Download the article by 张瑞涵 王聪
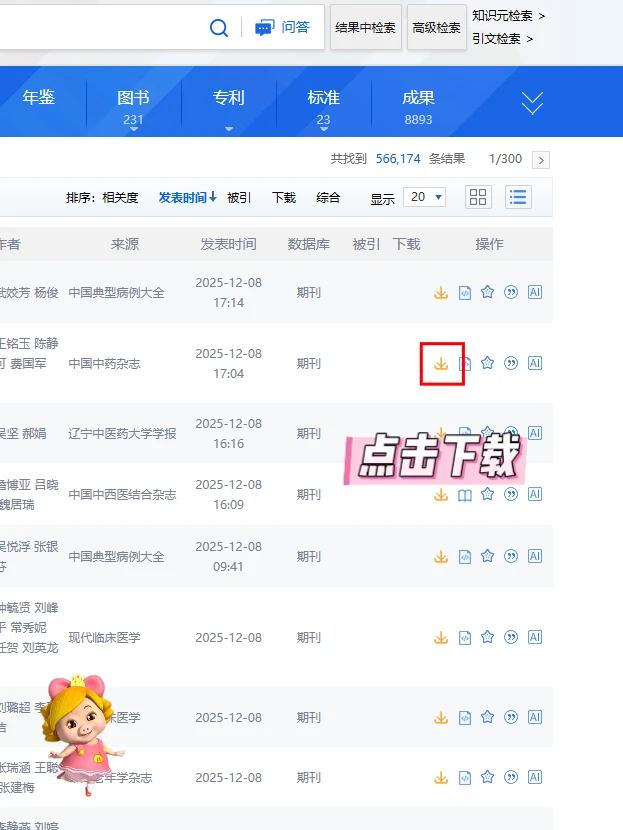 (x=441, y=777)
